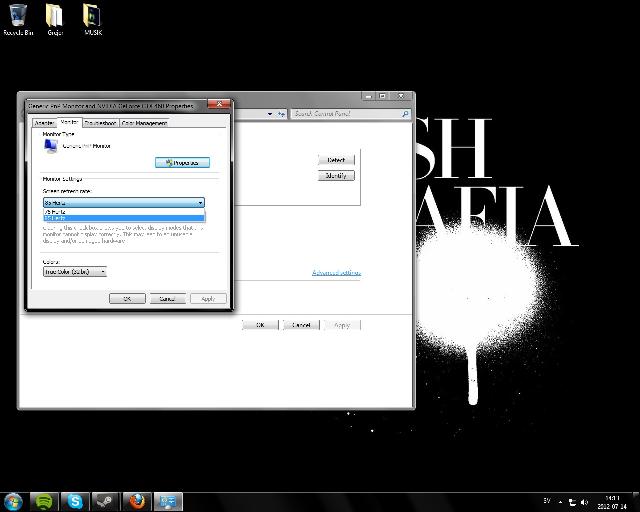Select the Monitor tab
The width and height of the screenshot is (640, 512).
[x=69, y=122]
